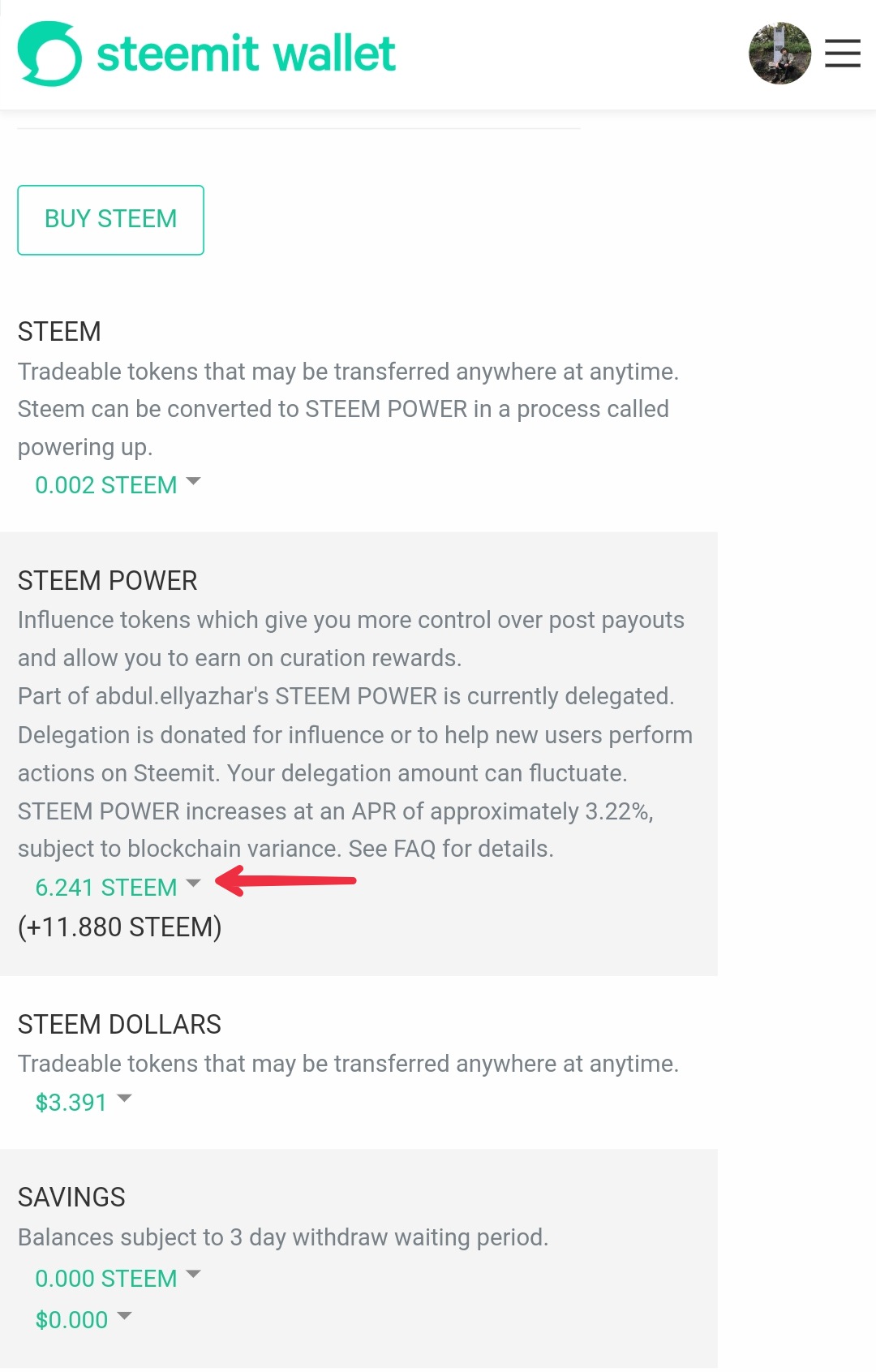The height and width of the screenshot is (1372, 876).
Task: Expand the $3.391 Steem Dollars dropdown
Action: click(83, 1102)
